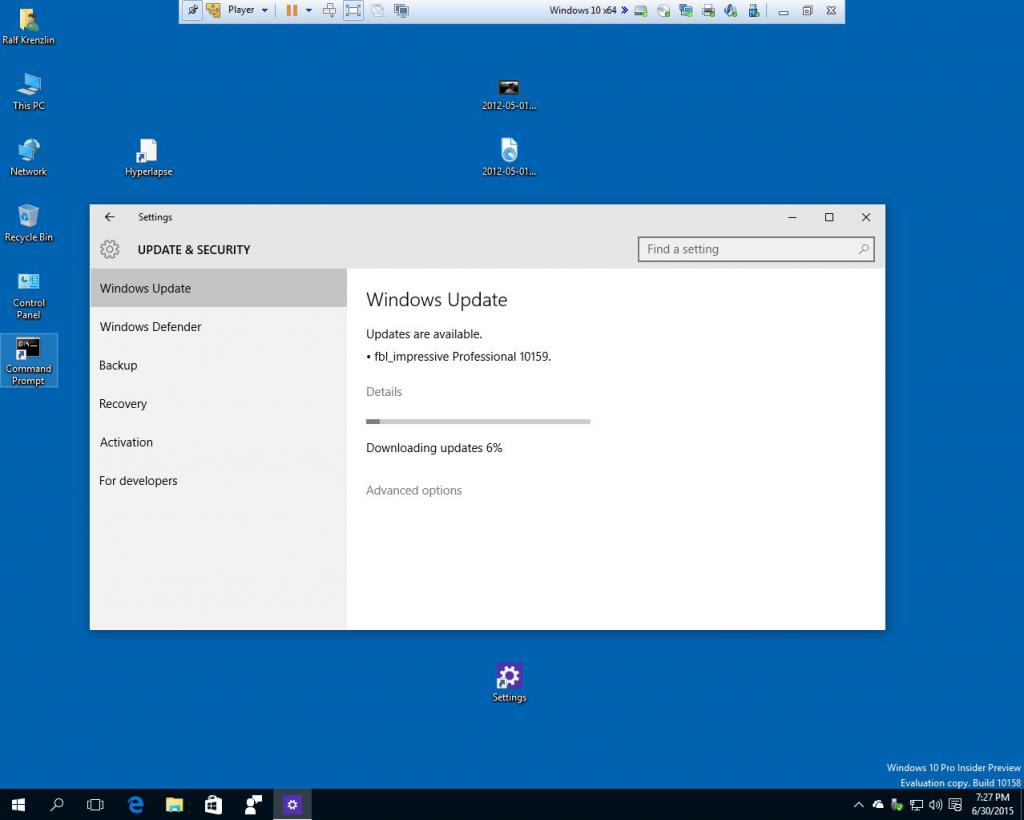The width and height of the screenshot is (1024, 820).
Task: Select the Ralf Krenzlin desktop folder icon
Action: (28, 26)
